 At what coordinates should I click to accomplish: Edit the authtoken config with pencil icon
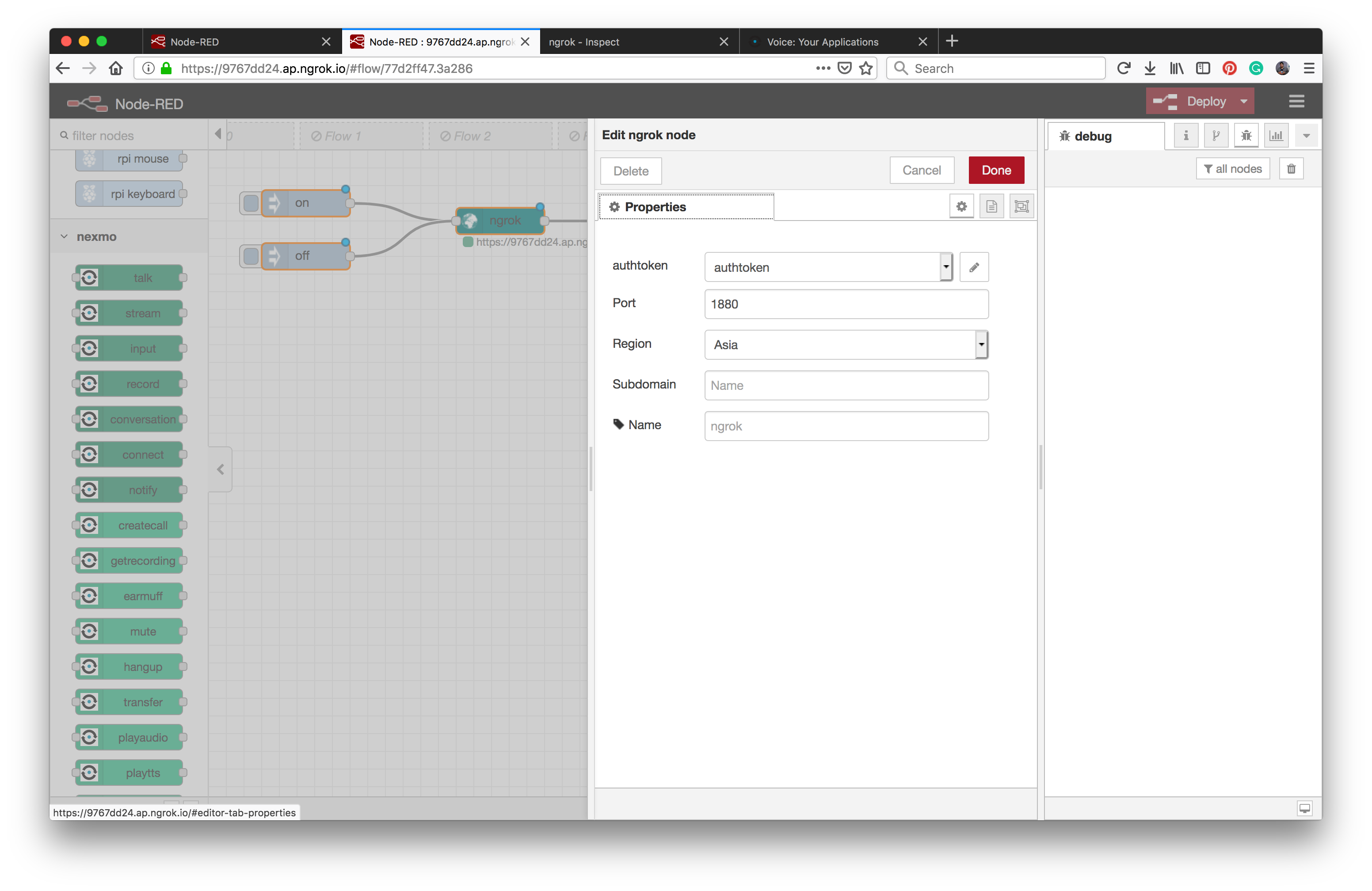(x=974, y=267)
